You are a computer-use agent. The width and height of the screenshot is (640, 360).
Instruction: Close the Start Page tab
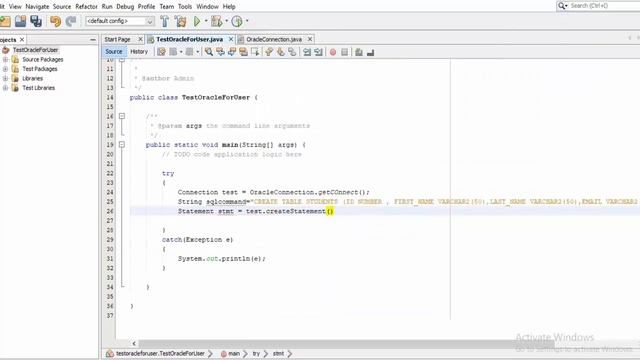(140, 39)
